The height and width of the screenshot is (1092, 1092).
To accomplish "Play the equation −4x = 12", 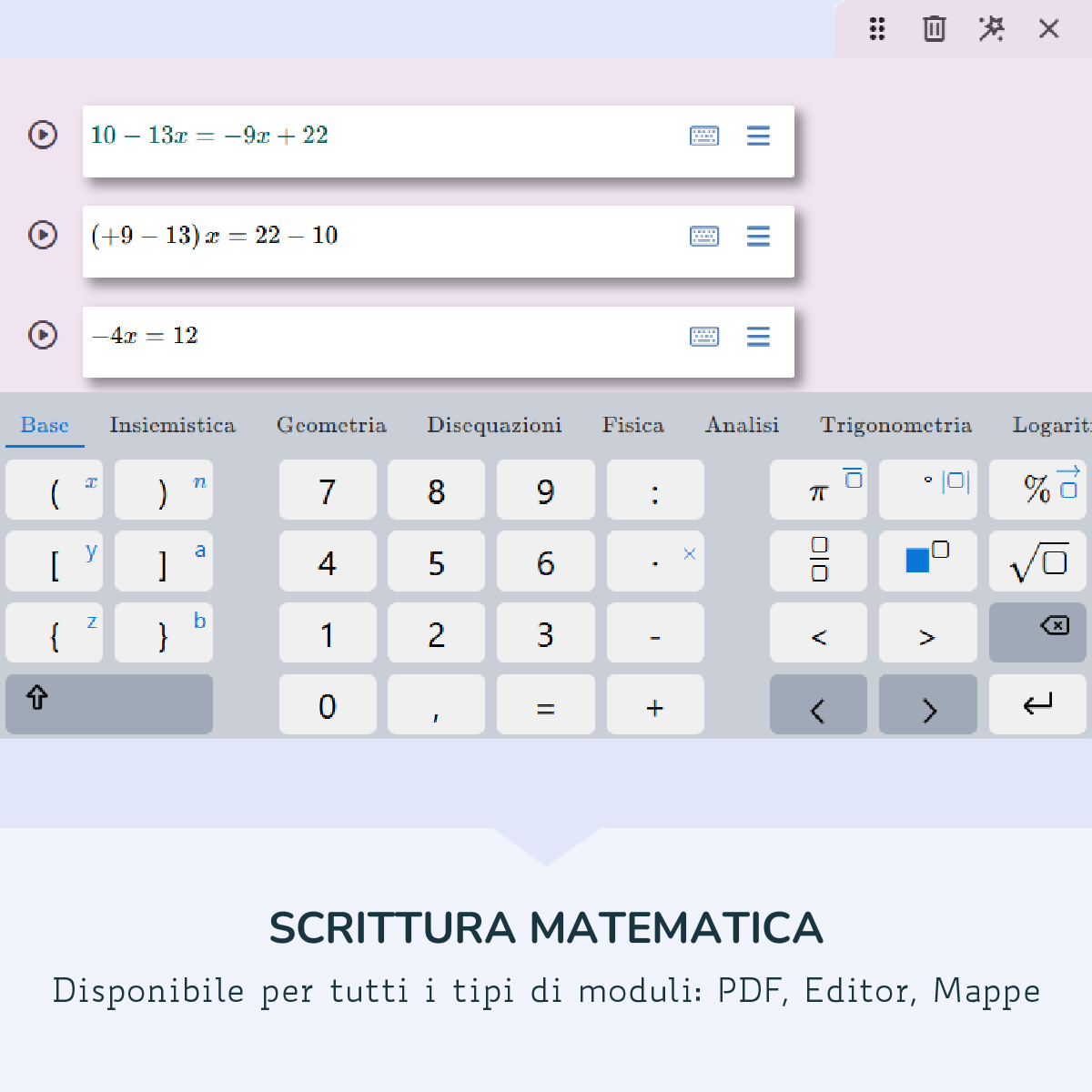I will pyautogui.click(x=43, y=335).
